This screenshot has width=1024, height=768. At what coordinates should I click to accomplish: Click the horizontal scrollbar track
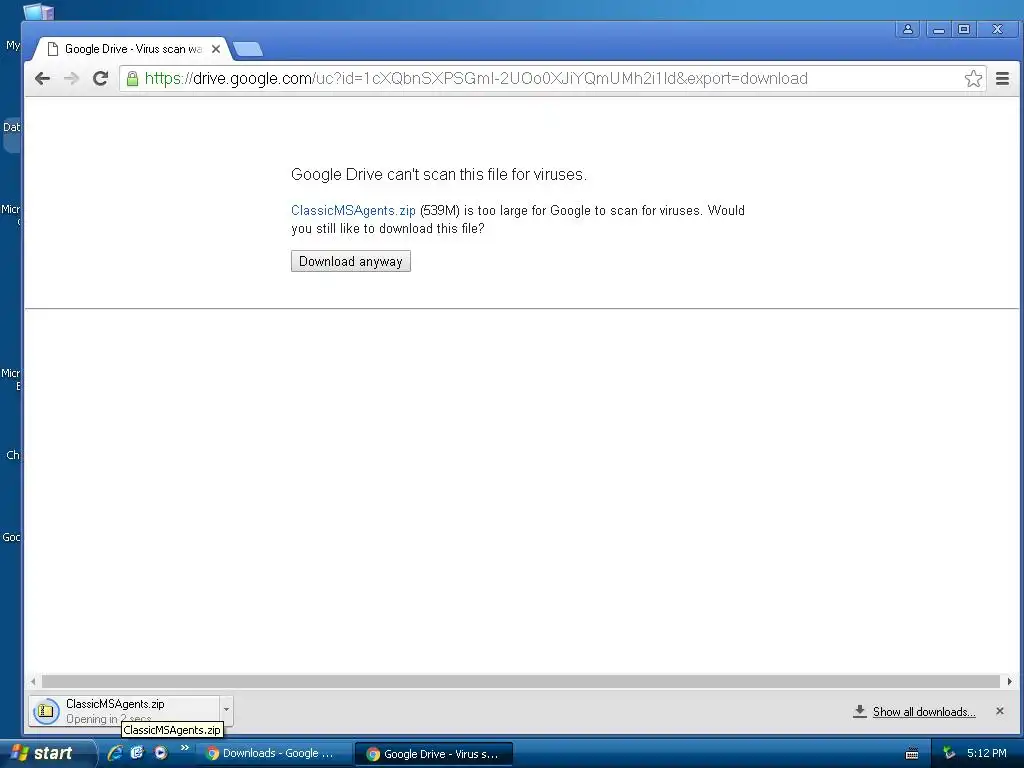click(520, 681)
